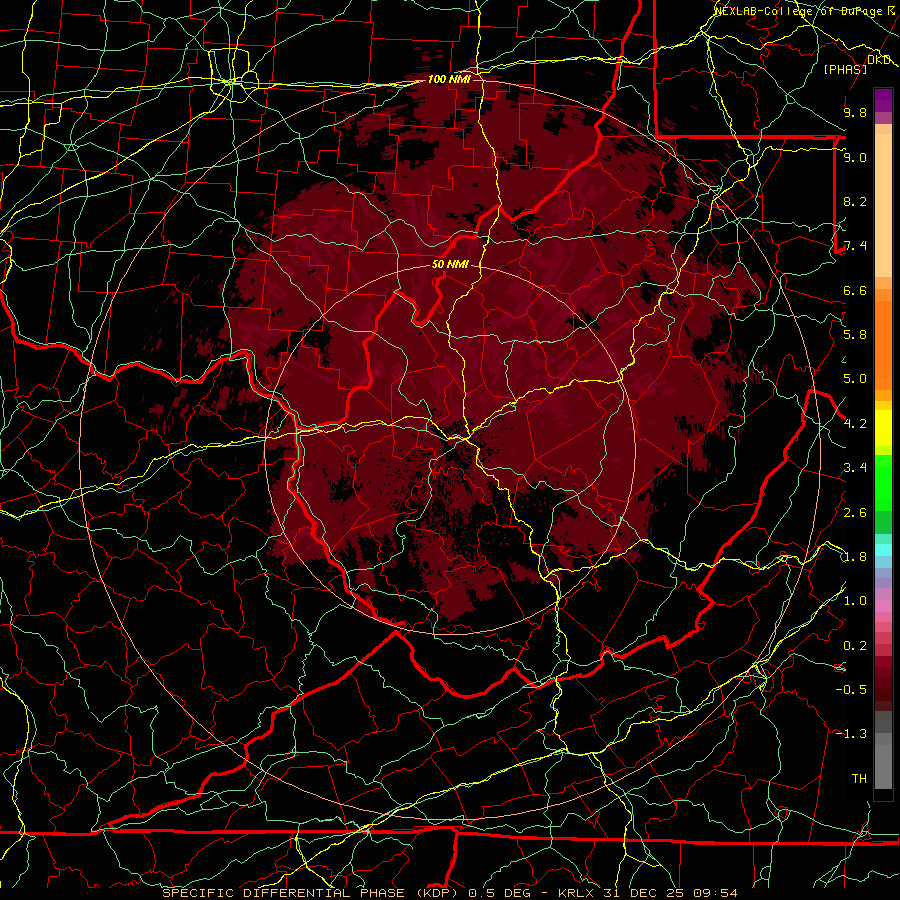Pick the dark purple band atop the color scale
Image resolution: width=900 pixels, height=900 pixels.
[x=883, y=100]
